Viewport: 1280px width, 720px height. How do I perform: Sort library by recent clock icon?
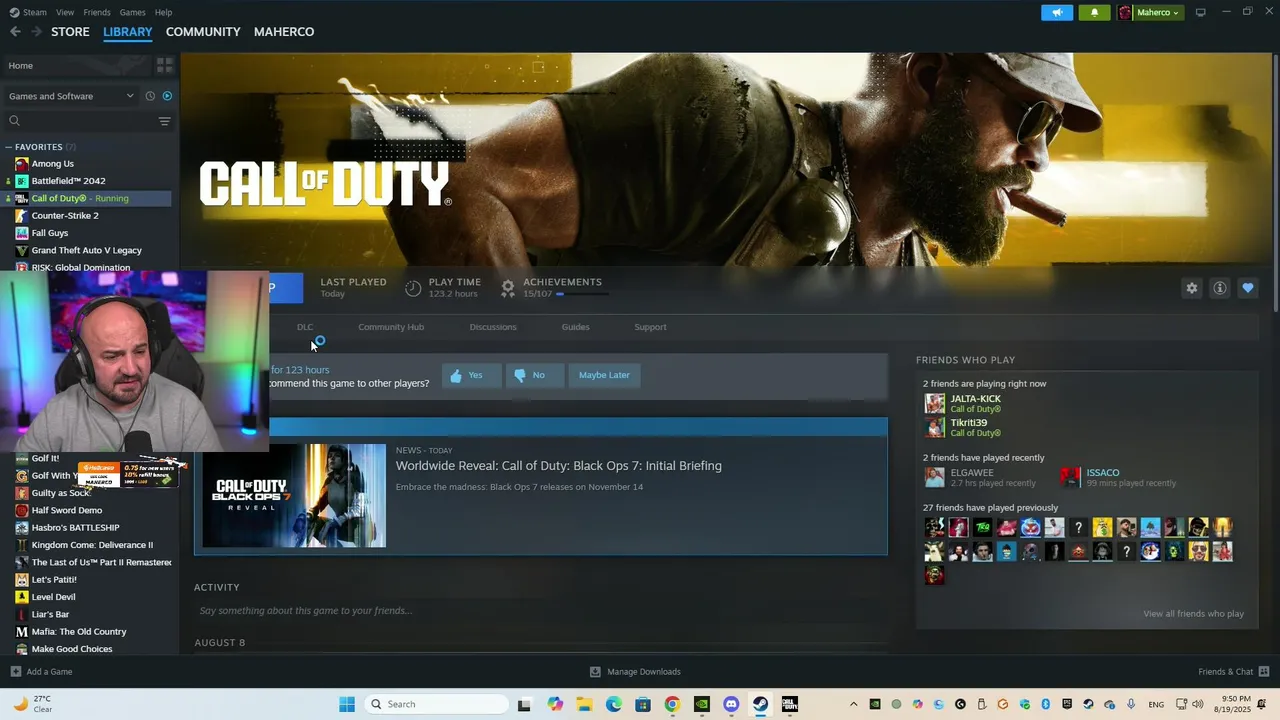150,96
